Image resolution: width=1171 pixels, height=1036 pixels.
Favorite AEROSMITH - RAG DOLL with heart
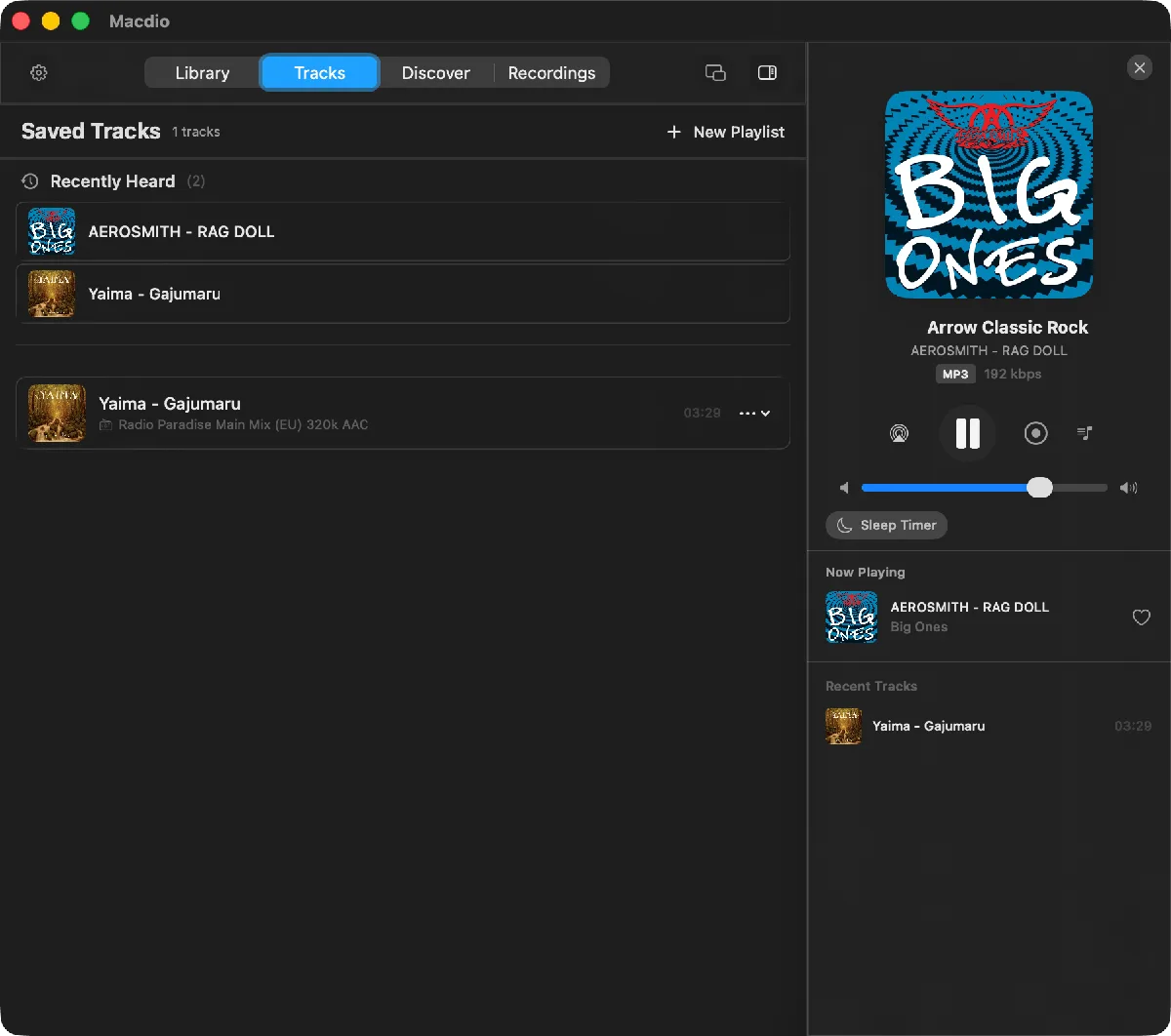point(1141,618)
